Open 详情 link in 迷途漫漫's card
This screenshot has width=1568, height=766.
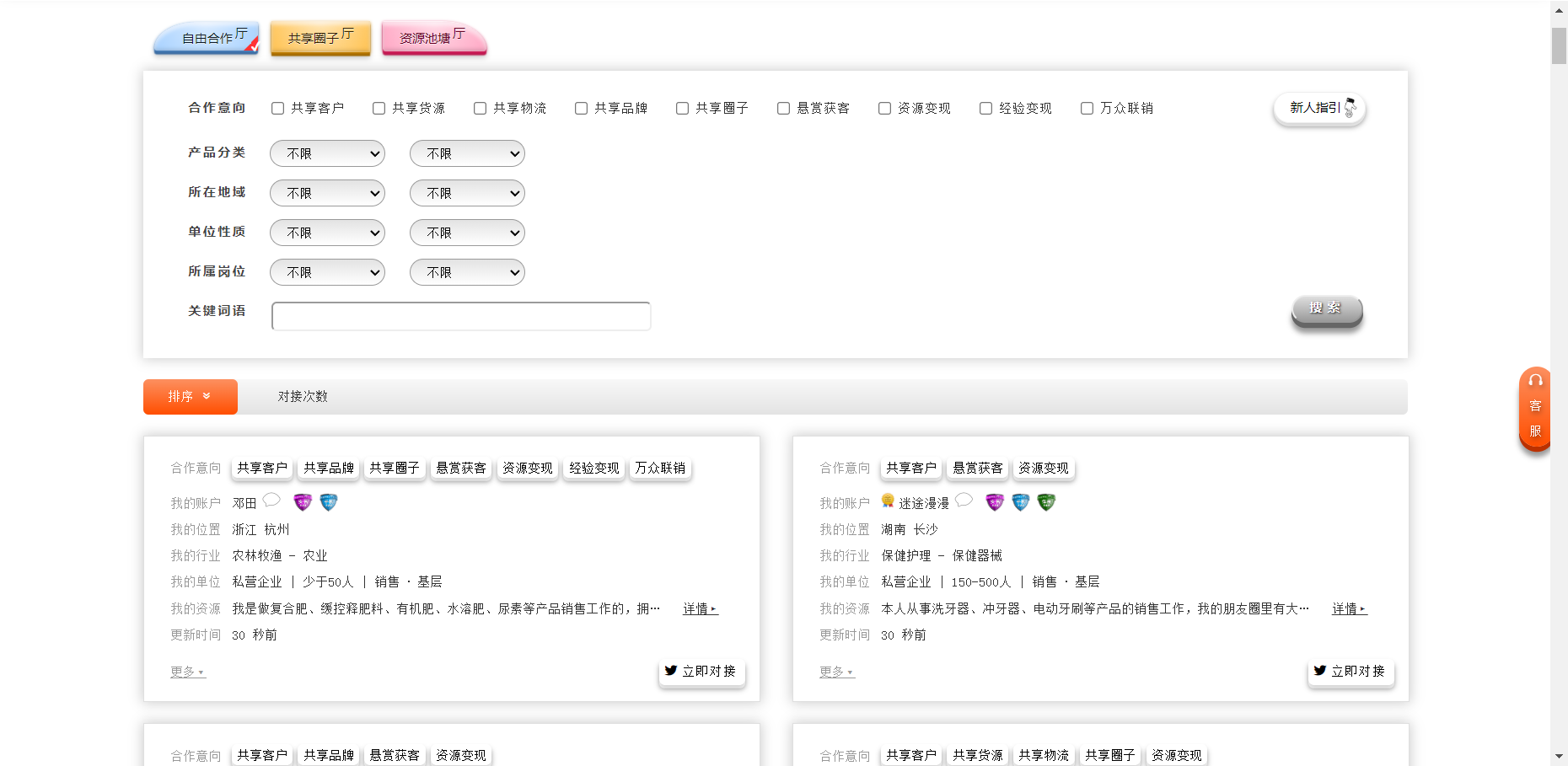(1349, 608)
